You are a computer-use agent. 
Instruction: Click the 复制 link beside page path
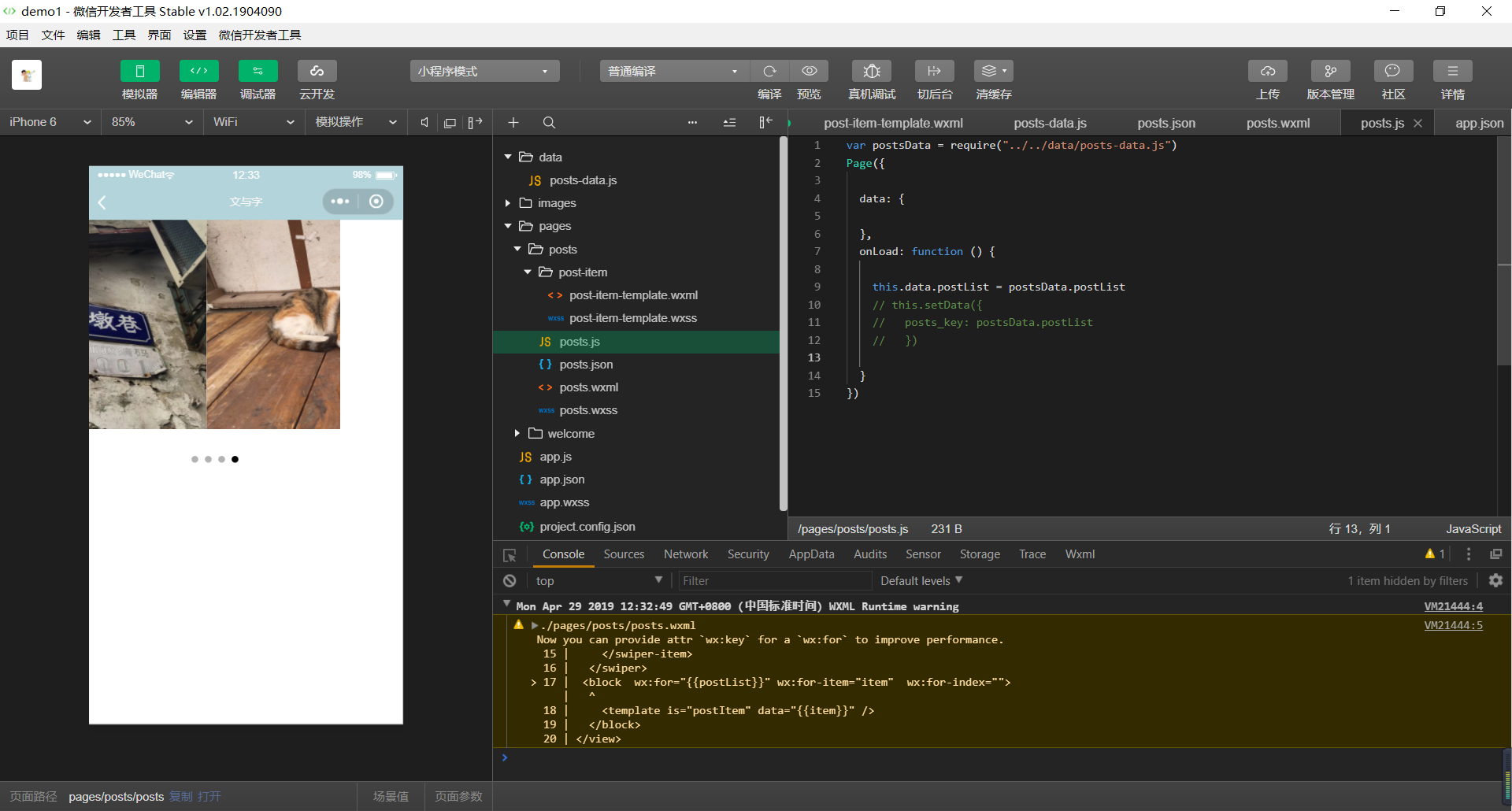pyautogui.click(x=180, y=797)
